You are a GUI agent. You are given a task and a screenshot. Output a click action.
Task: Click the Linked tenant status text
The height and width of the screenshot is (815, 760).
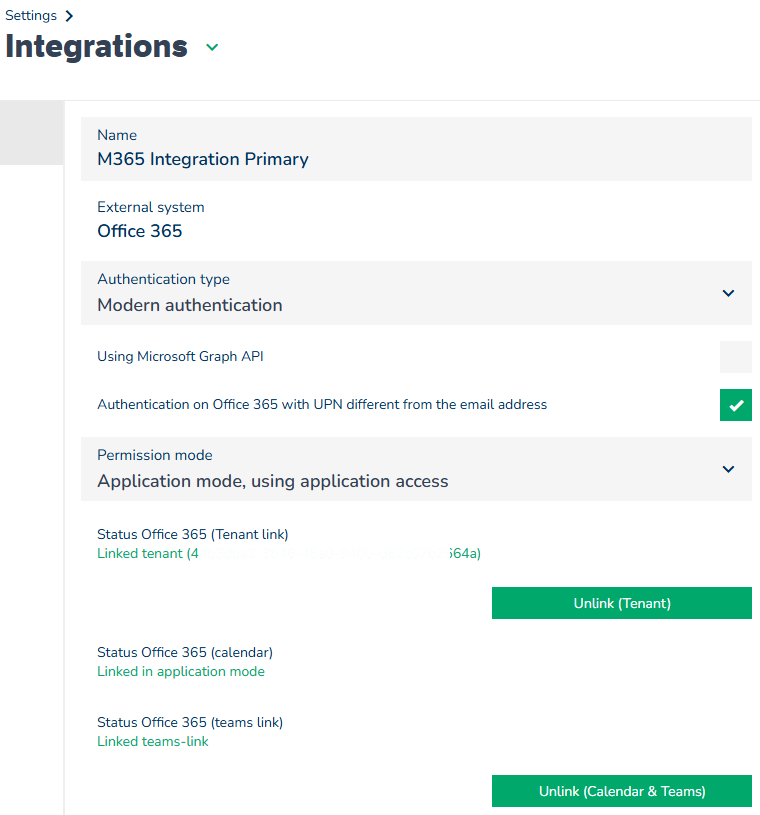[288, 554]
